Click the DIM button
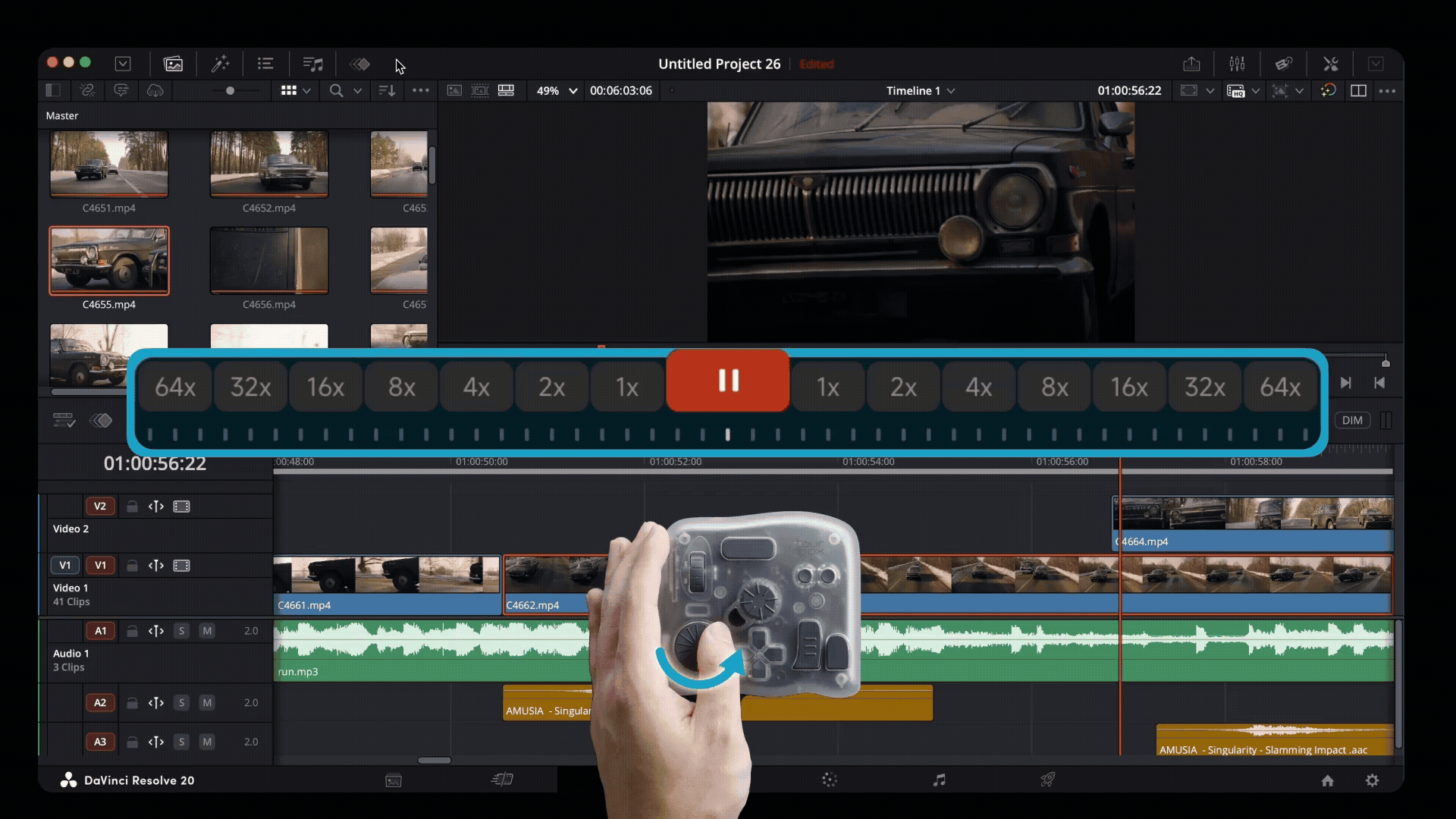Image resolution: width=1456 pixels, height=819 pixels. [x=1354, y=420]
